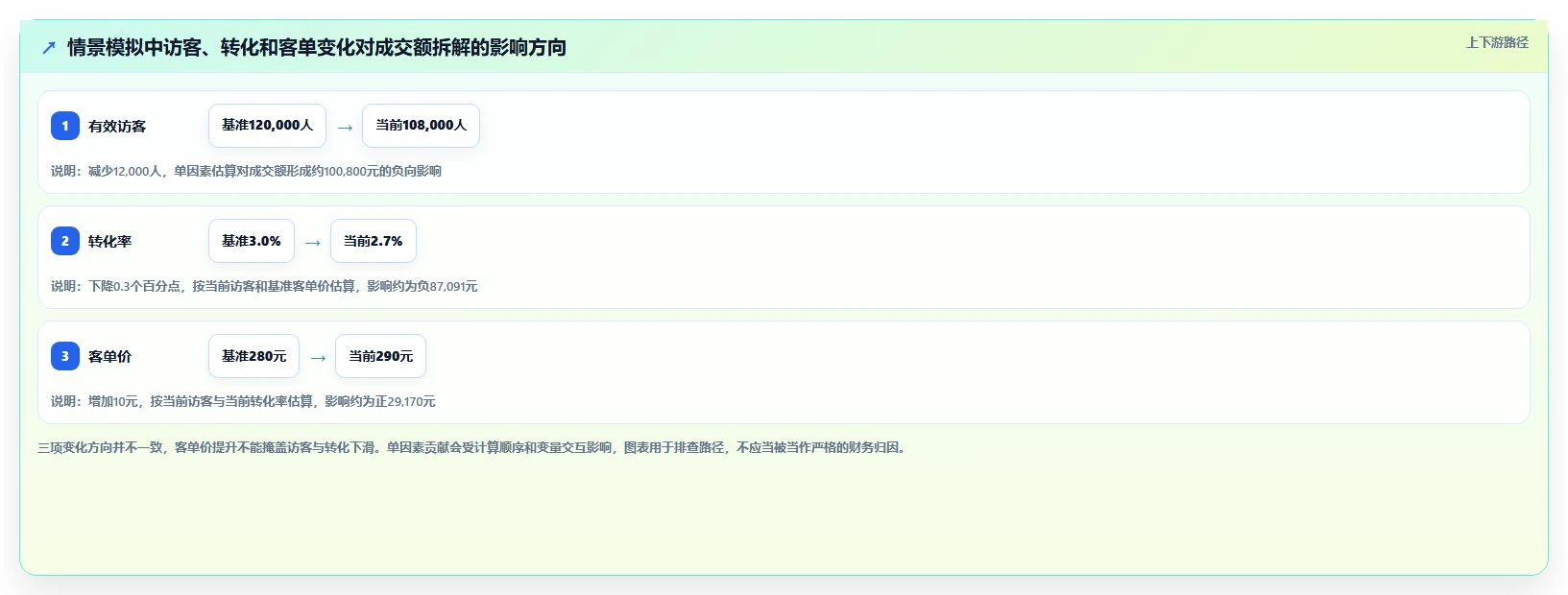1568x595 pixels.
Task: Click the 转化率 row label
Action: [109, 241]
